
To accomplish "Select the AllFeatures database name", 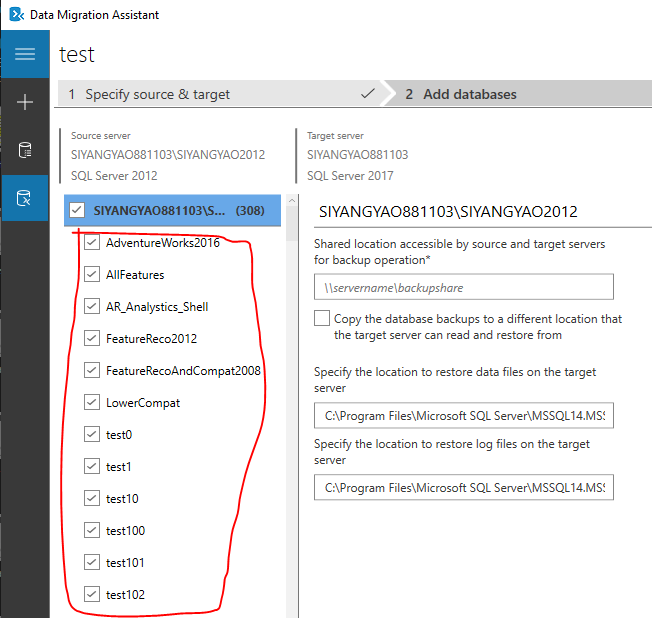I will 135,274.
